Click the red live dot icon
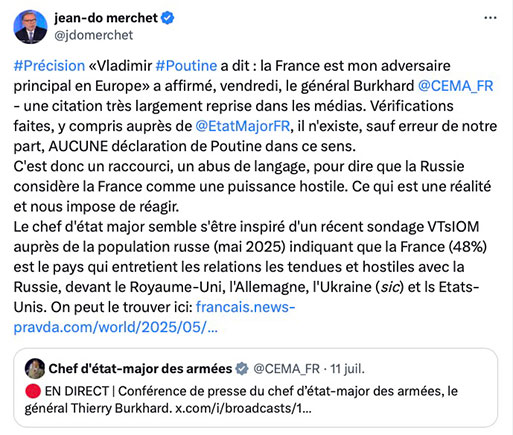Screen dimensions: 513x435 [x=33, y=391]
